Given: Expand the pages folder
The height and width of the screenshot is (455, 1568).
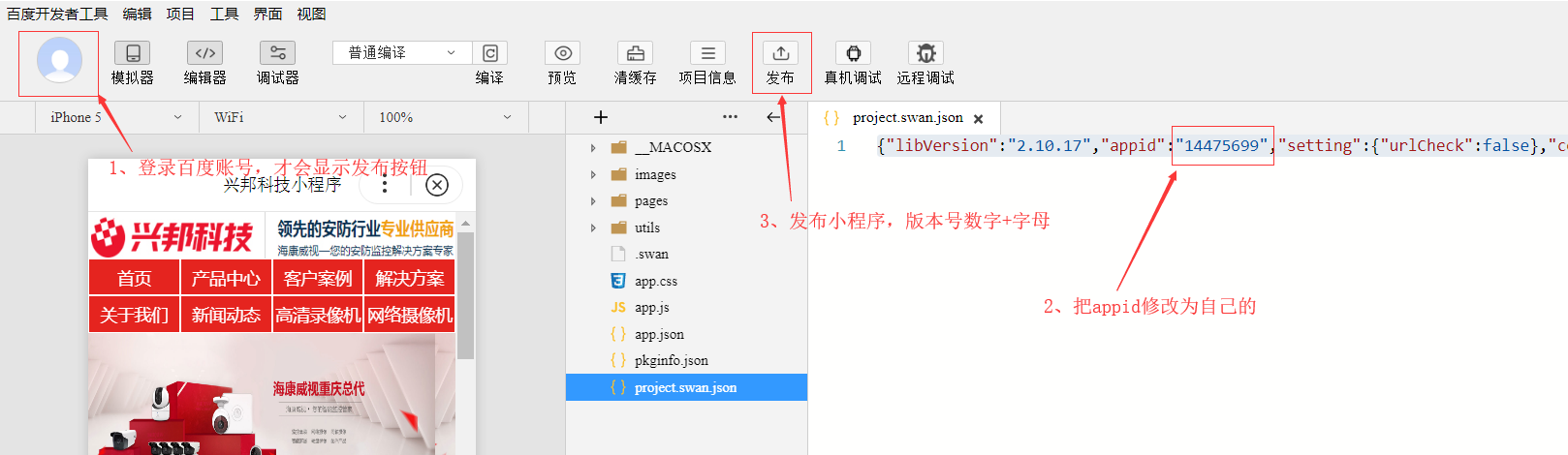Looking at the screenshot, I should (593, 201).
